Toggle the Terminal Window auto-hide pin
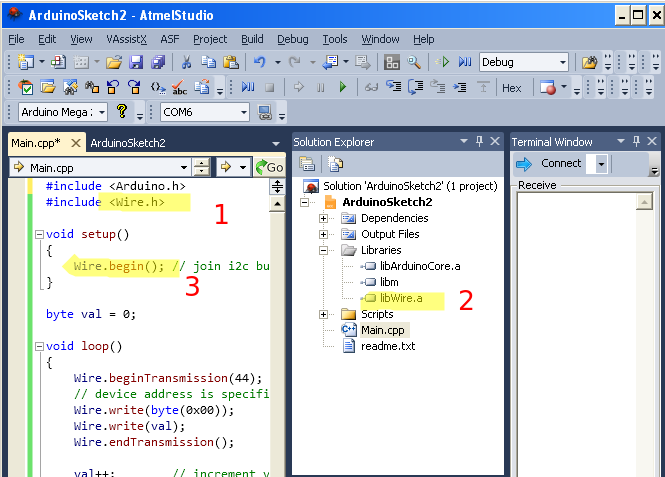Screen dimensions: 665x477 [637, 142]
